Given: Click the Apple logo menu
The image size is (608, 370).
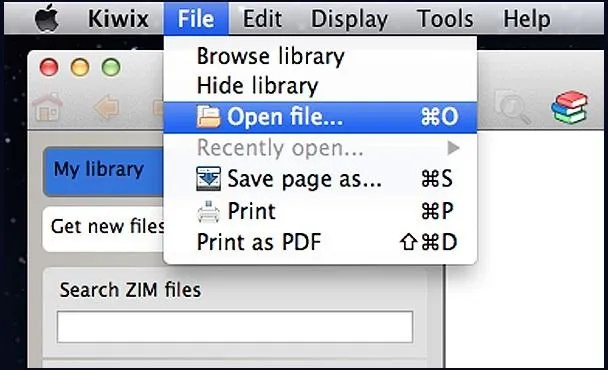Looking at the screenshot, I should pyautogui.click(x=47, y=18).
